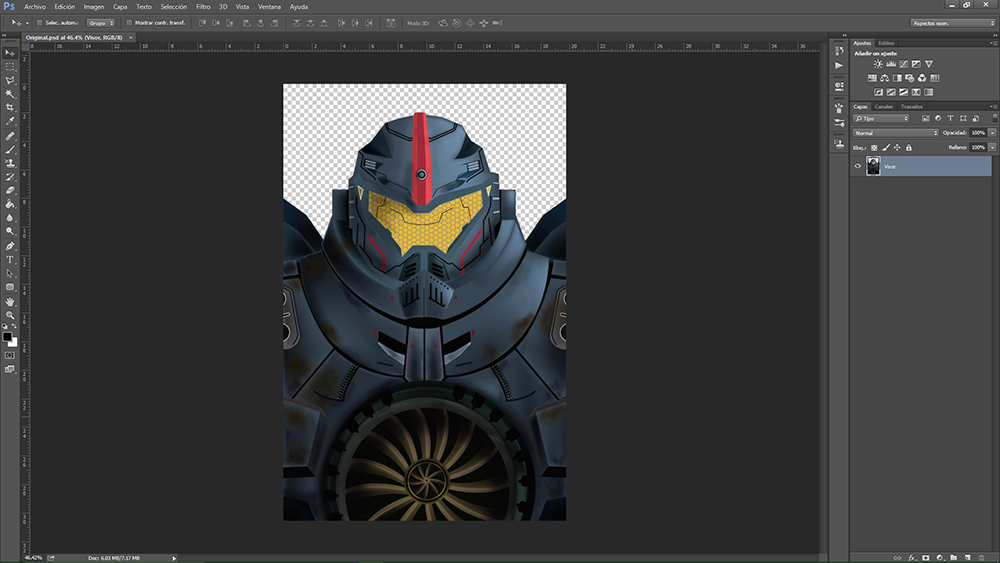Screen dimensions: 1000x563
Task: Select the Move tool
Action: [x=10, y=53]
